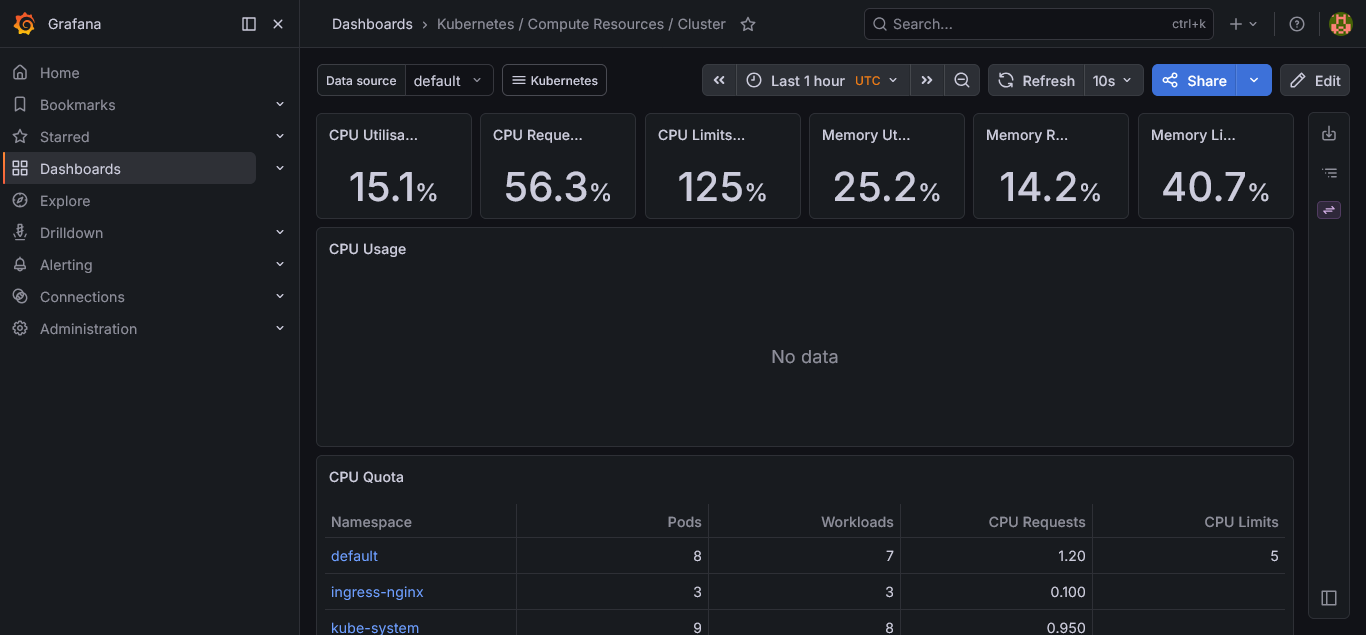The height and width of the screenshot is (635, 1366).
Task: Dock the sidebar menu panel icon
Action: coord(249,24)
